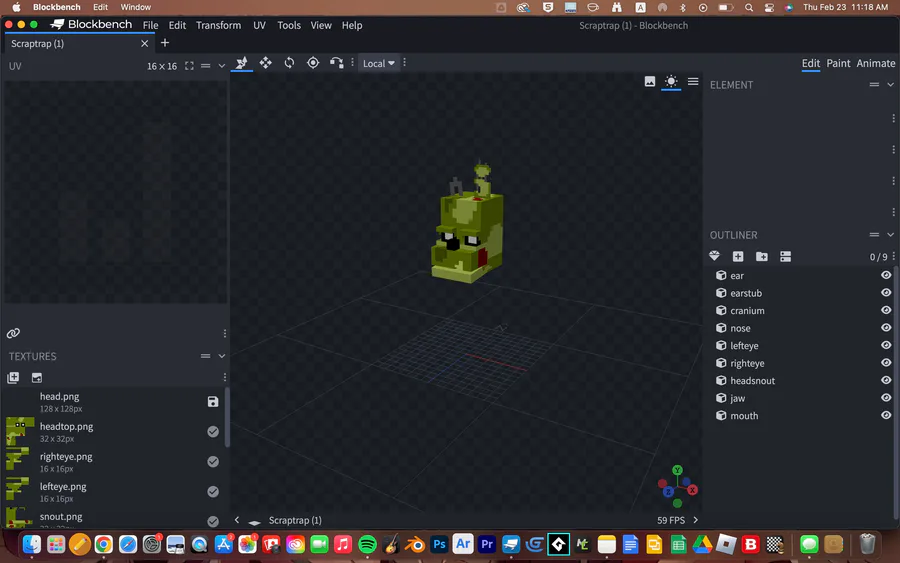Switch to Animate mode
The width and height of the screenshot is (900, 563).
pyautogui.click(x=875, y=63)
